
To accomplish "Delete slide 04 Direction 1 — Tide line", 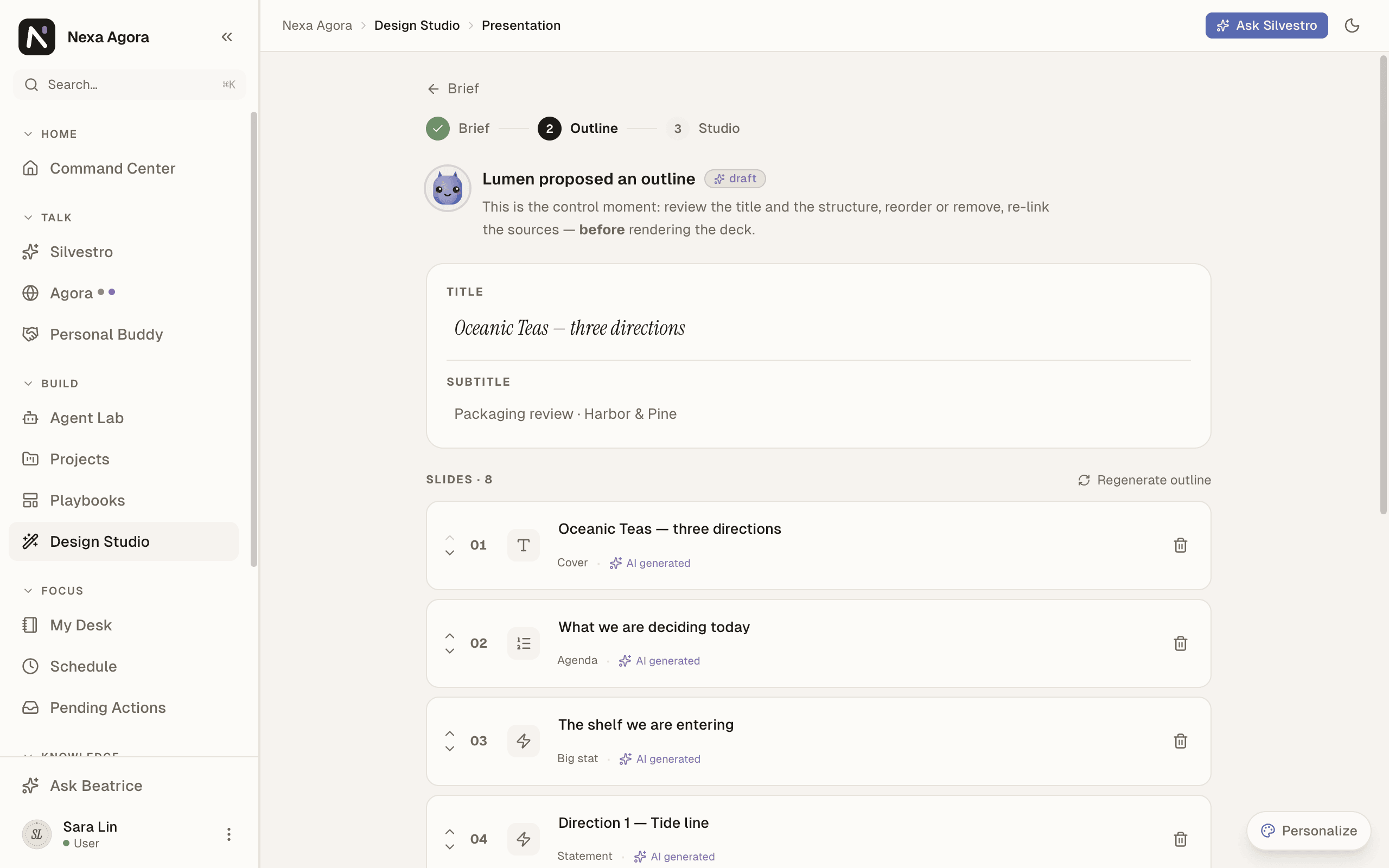I will [1180, 839].
